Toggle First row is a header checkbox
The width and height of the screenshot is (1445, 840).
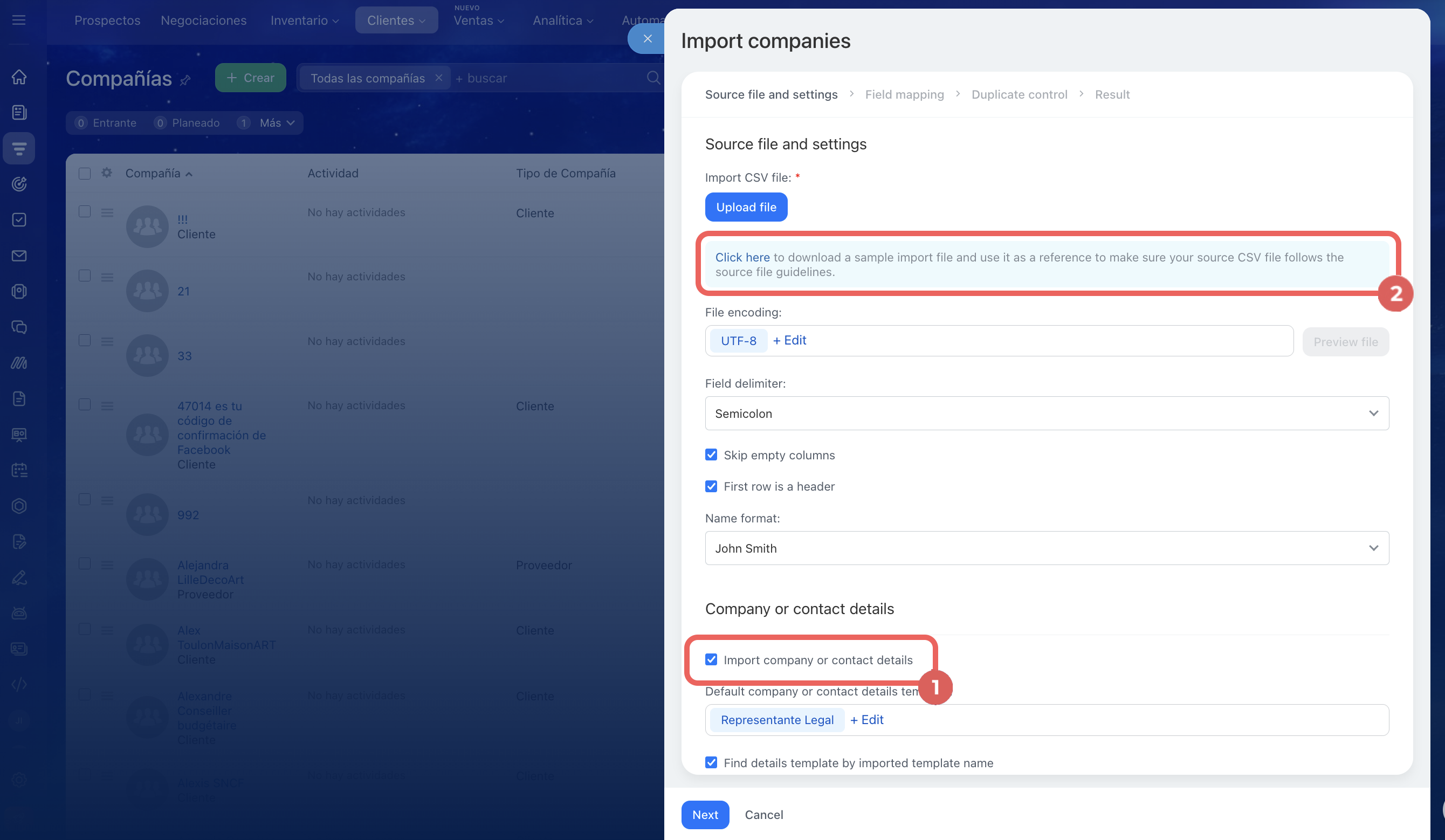point(711,486)
